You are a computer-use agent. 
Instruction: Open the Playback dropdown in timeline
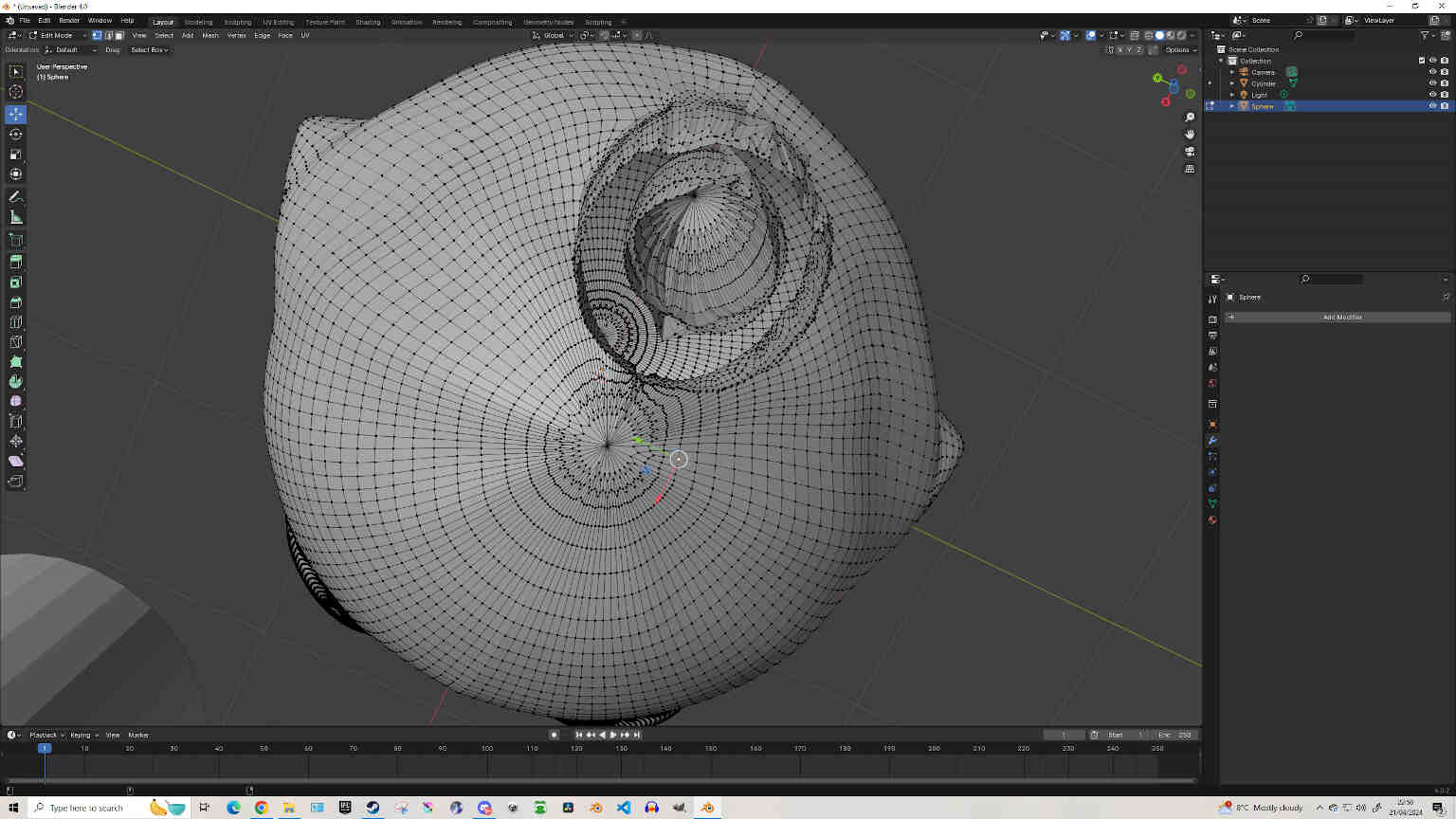[x=46, y=735]
